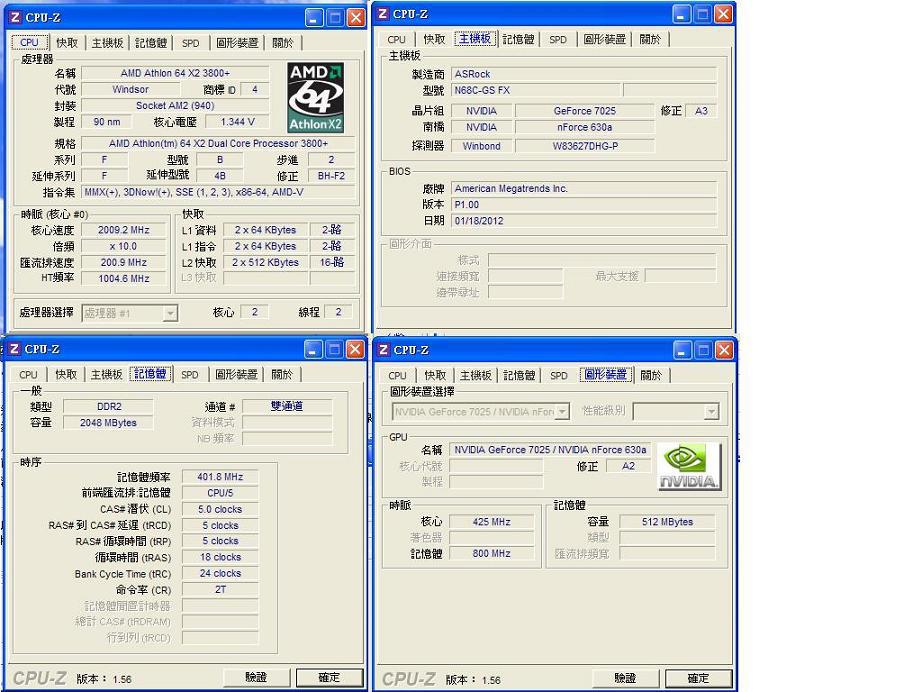922x692 pixels.
Task: Open the 處理器選擇 dropdown (處理器 #1)
Action: tap(171, 313)
